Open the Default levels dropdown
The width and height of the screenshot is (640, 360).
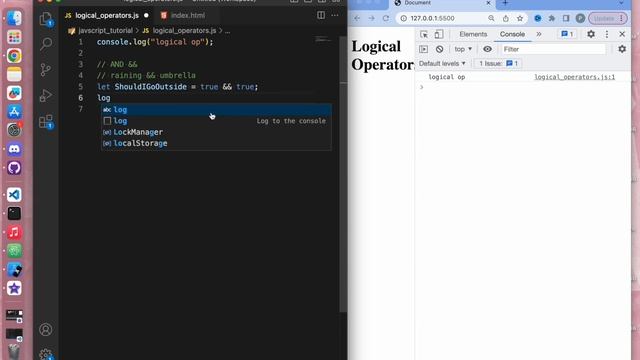click(x=442, y=64)
